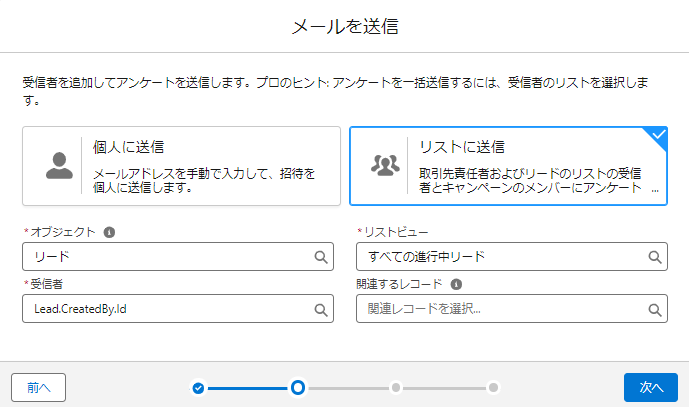Viewport: 689px width, 407px height.
Task: Click the 前へ button
Action: [x=39, y=388]
